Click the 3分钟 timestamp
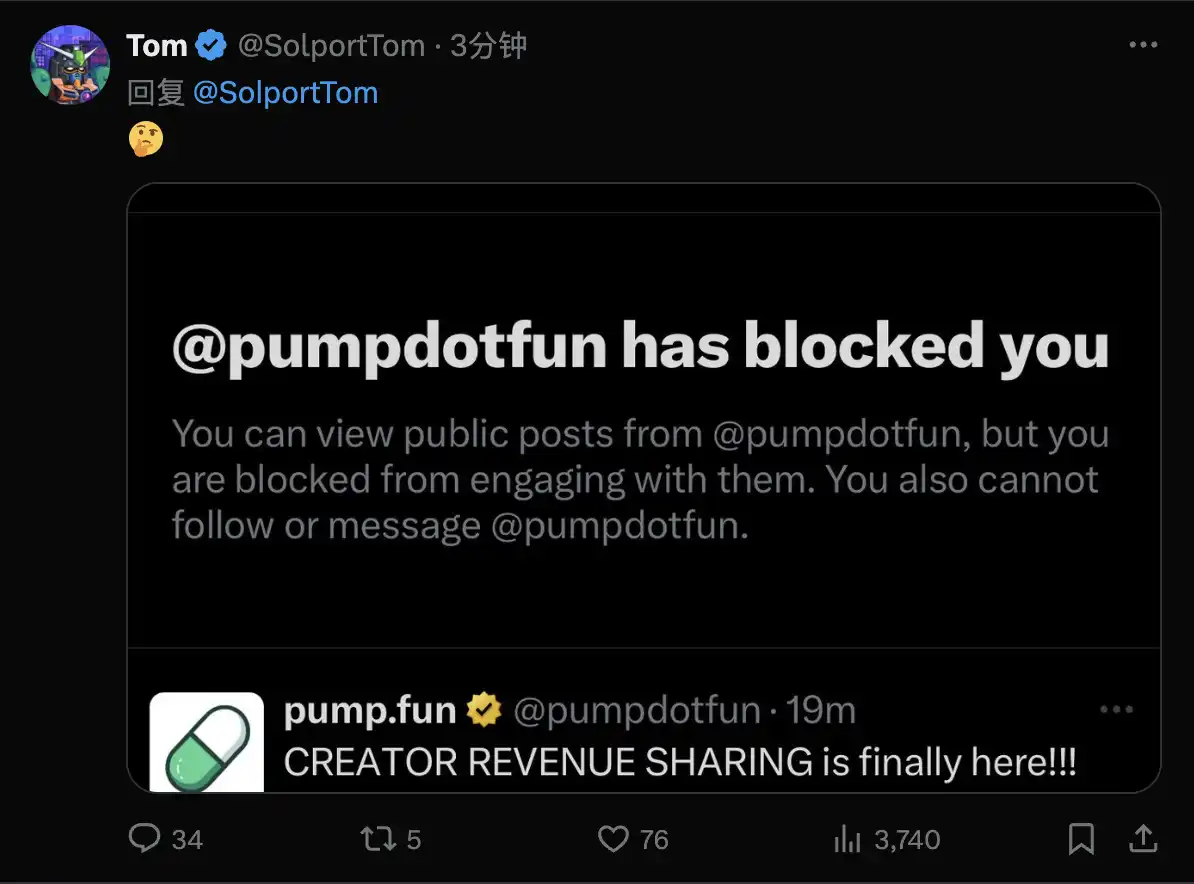 488,46
